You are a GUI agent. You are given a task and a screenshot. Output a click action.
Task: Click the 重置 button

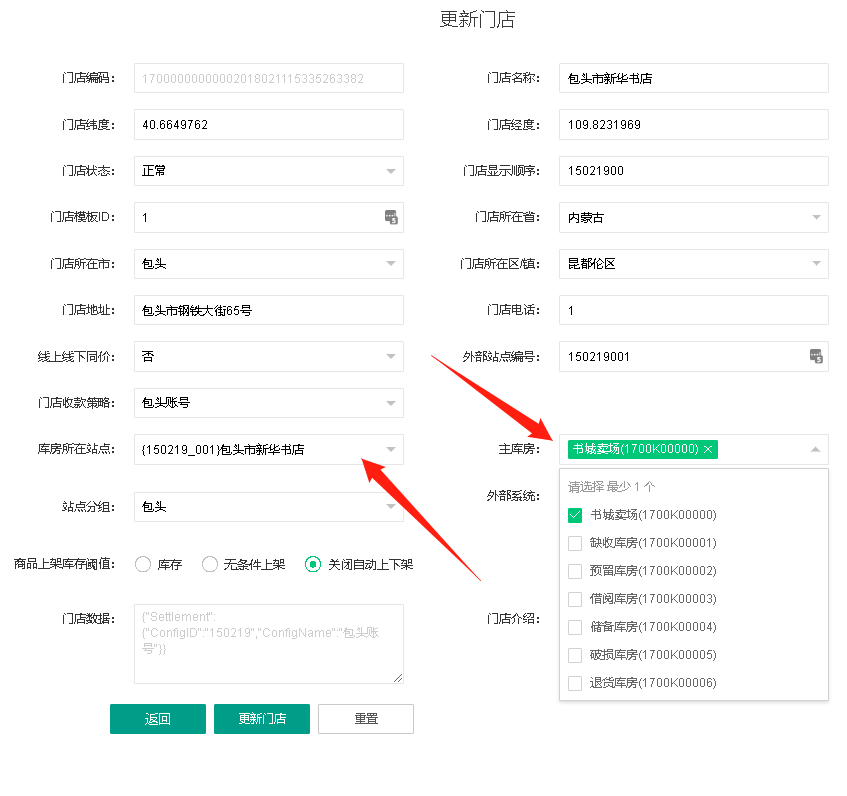pyautogui.click(x=365, y=719)
